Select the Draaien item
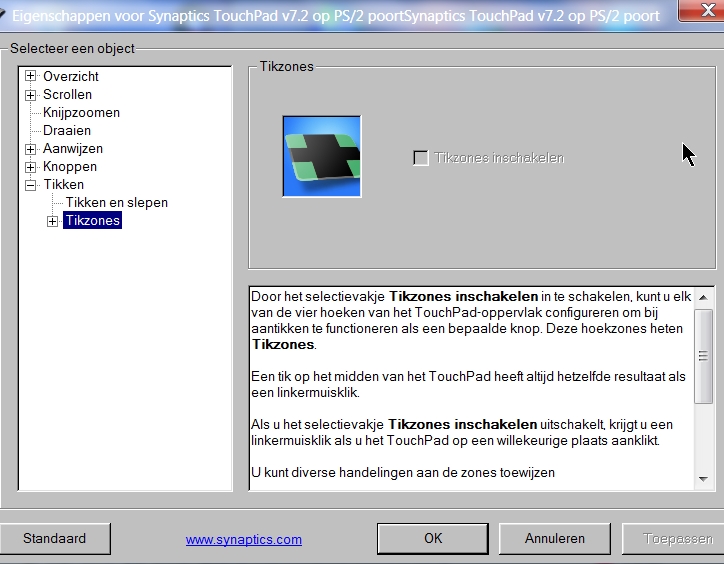The image size is (724, 564). (x=67, y=131)
